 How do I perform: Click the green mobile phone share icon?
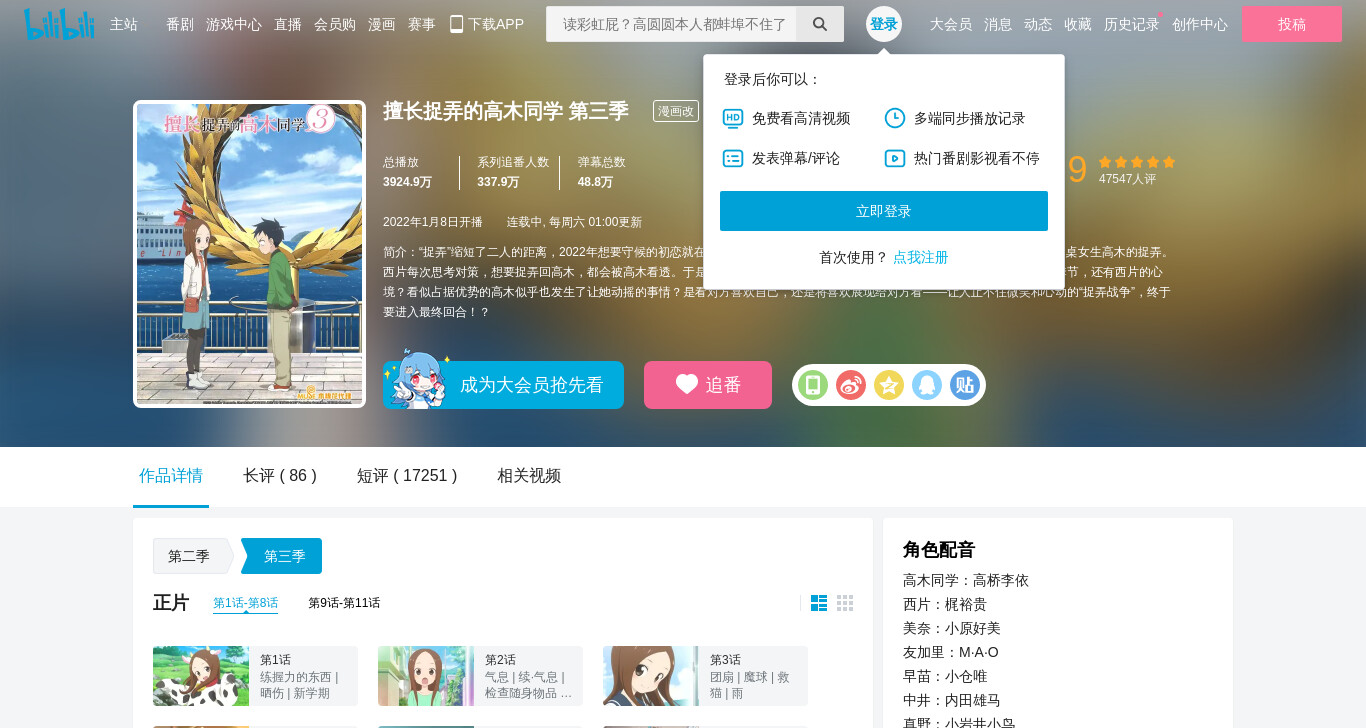pyautogui.click(x=813, y=385)
